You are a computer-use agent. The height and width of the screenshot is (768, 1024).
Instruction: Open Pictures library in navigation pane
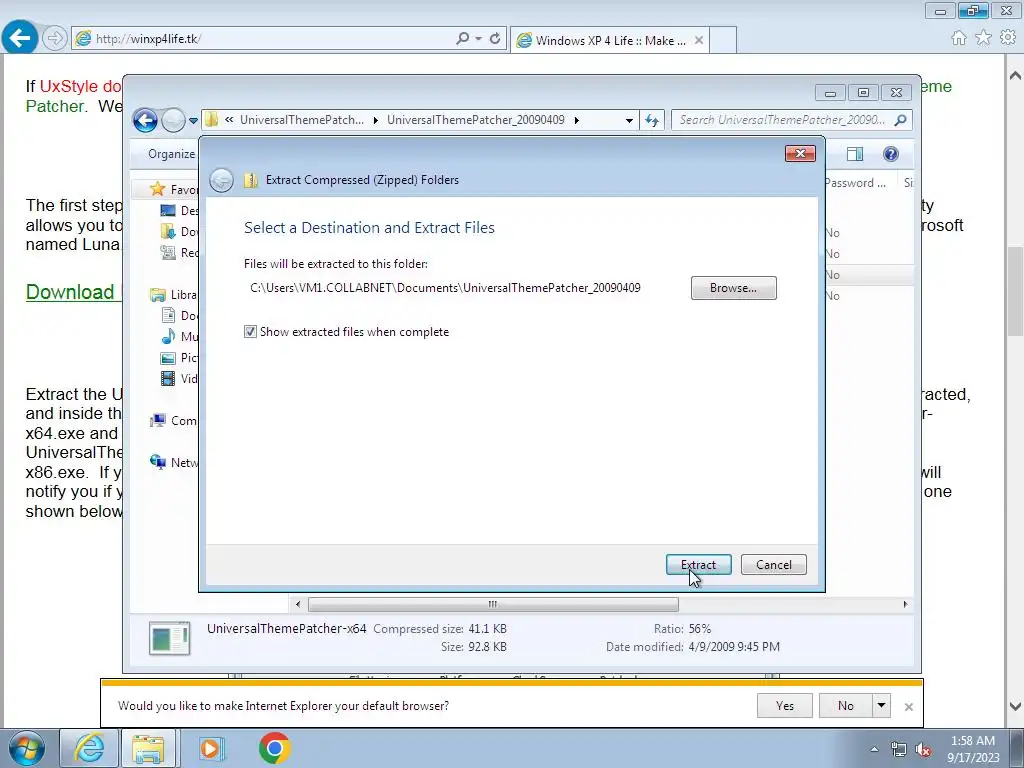[x=180, y=357]
